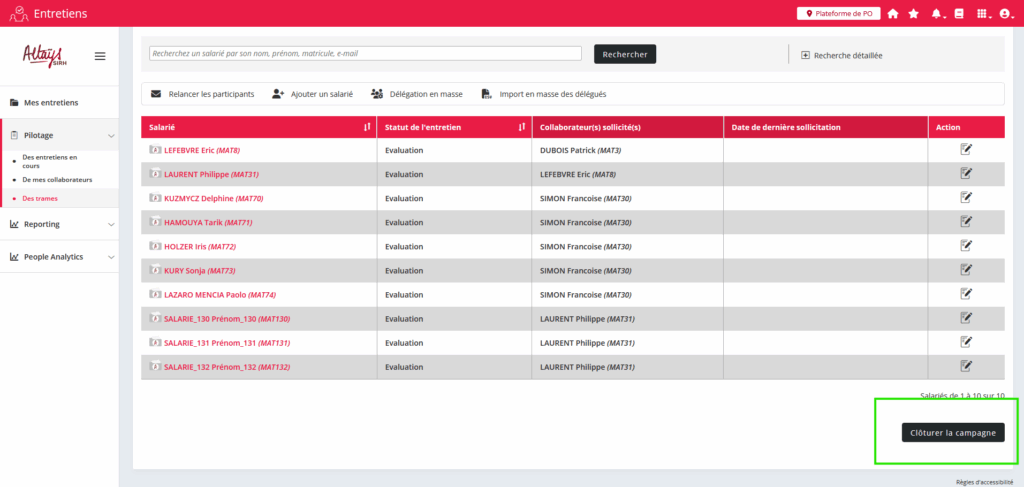Expand the Reporting sidebar section

[x=111, y=224]
